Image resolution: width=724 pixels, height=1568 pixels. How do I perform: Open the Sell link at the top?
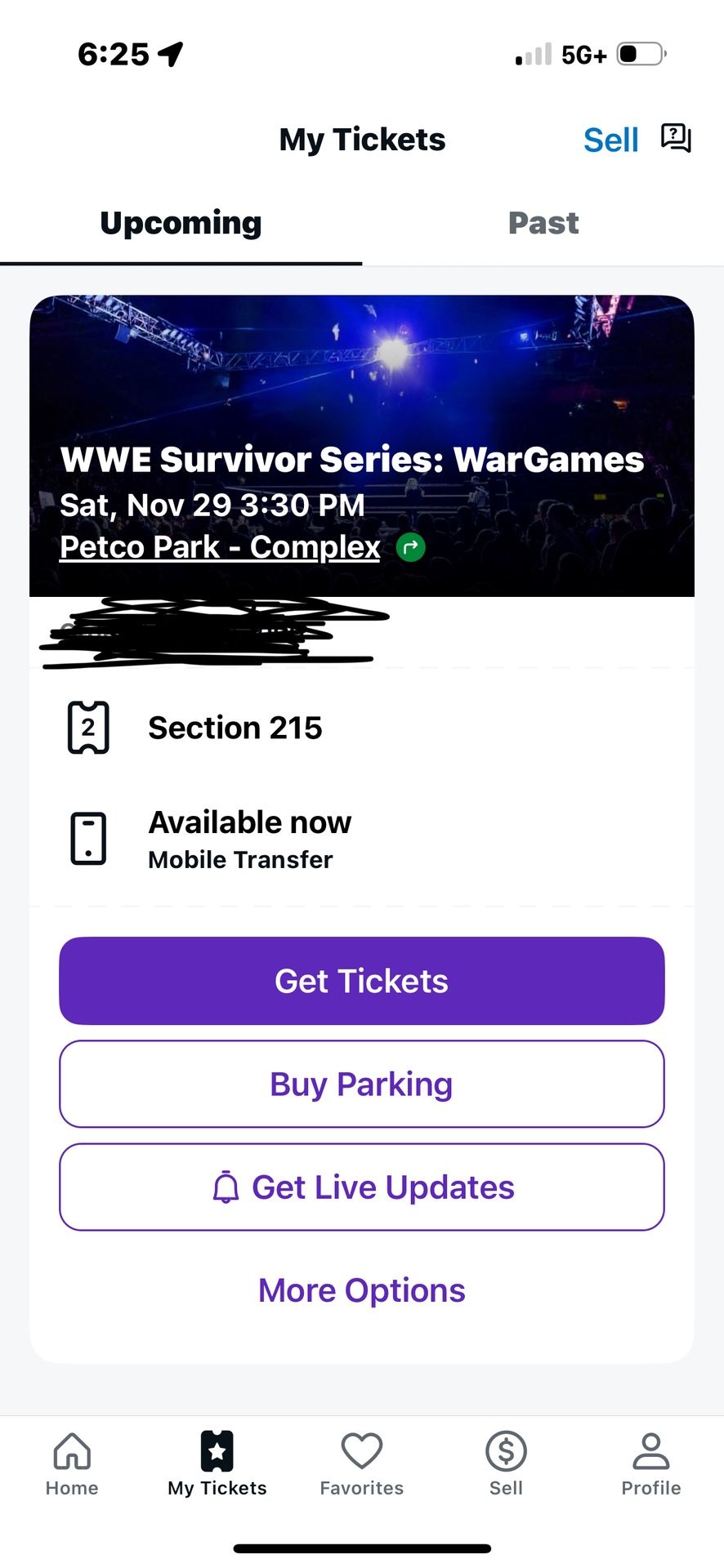(610, 139)
